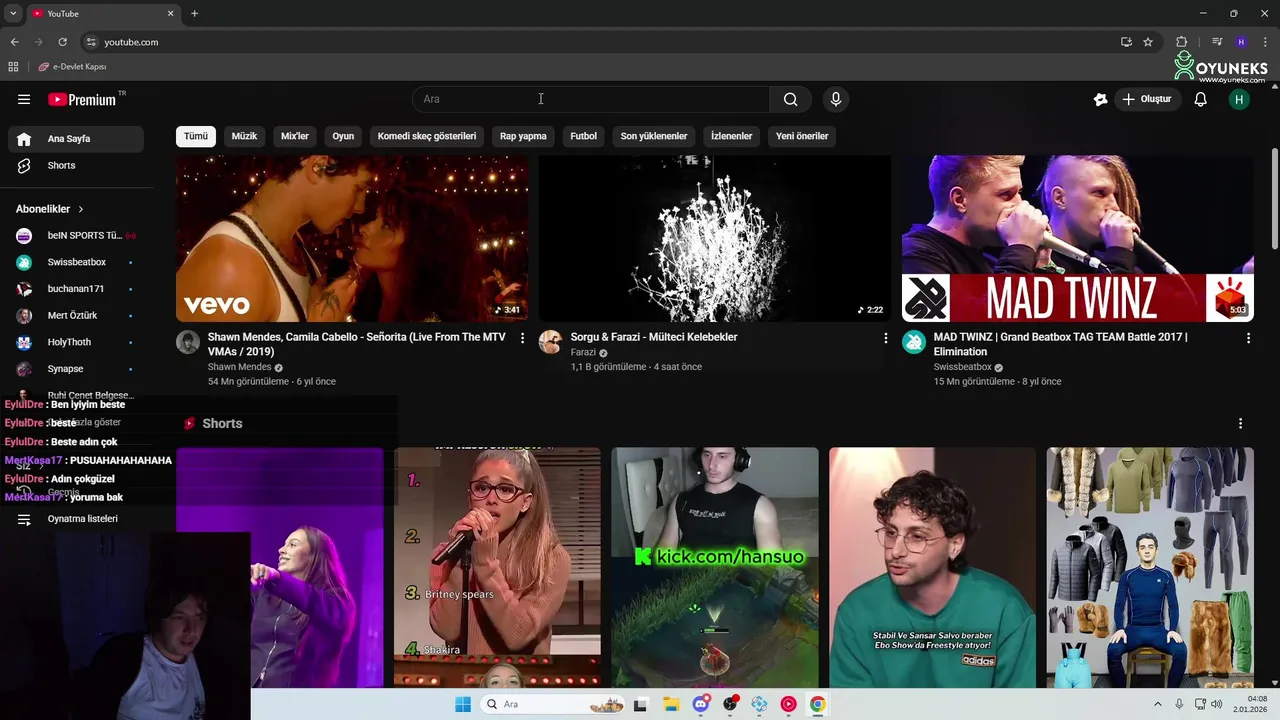The image size is (1280, 720).
Task: Open Windows Start button
Action: point(463,704)
